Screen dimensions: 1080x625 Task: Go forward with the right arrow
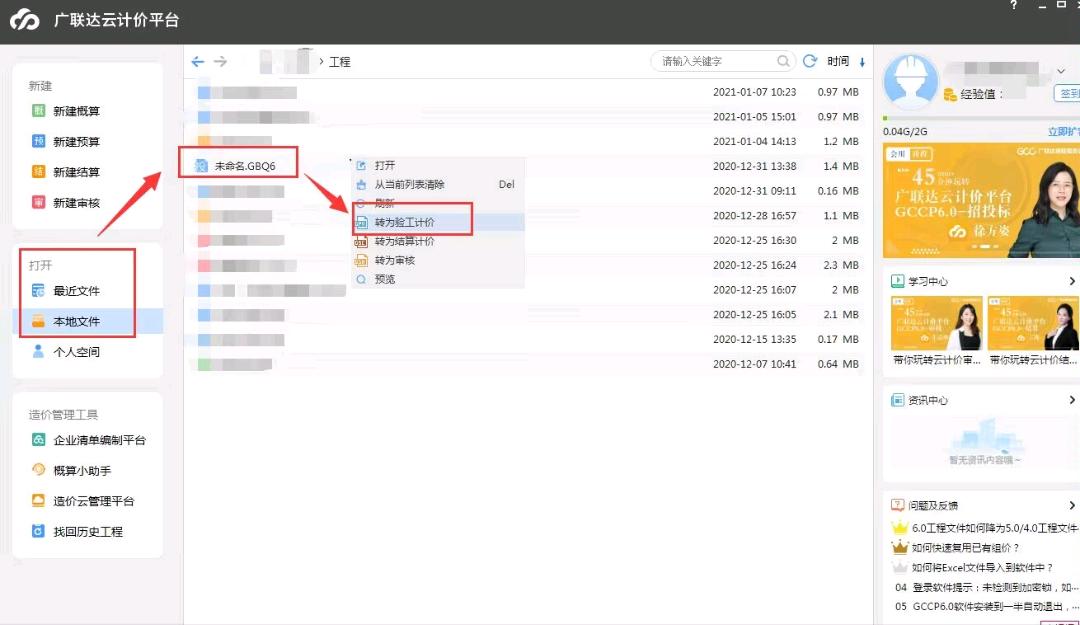tap(220, 62)
